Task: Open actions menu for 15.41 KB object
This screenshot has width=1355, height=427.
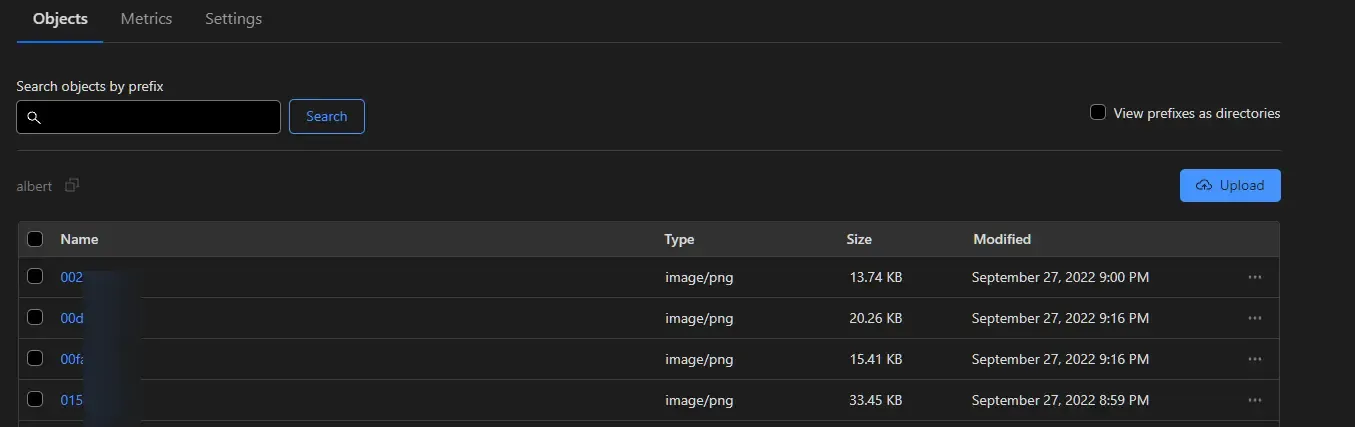Action: 1255,359
